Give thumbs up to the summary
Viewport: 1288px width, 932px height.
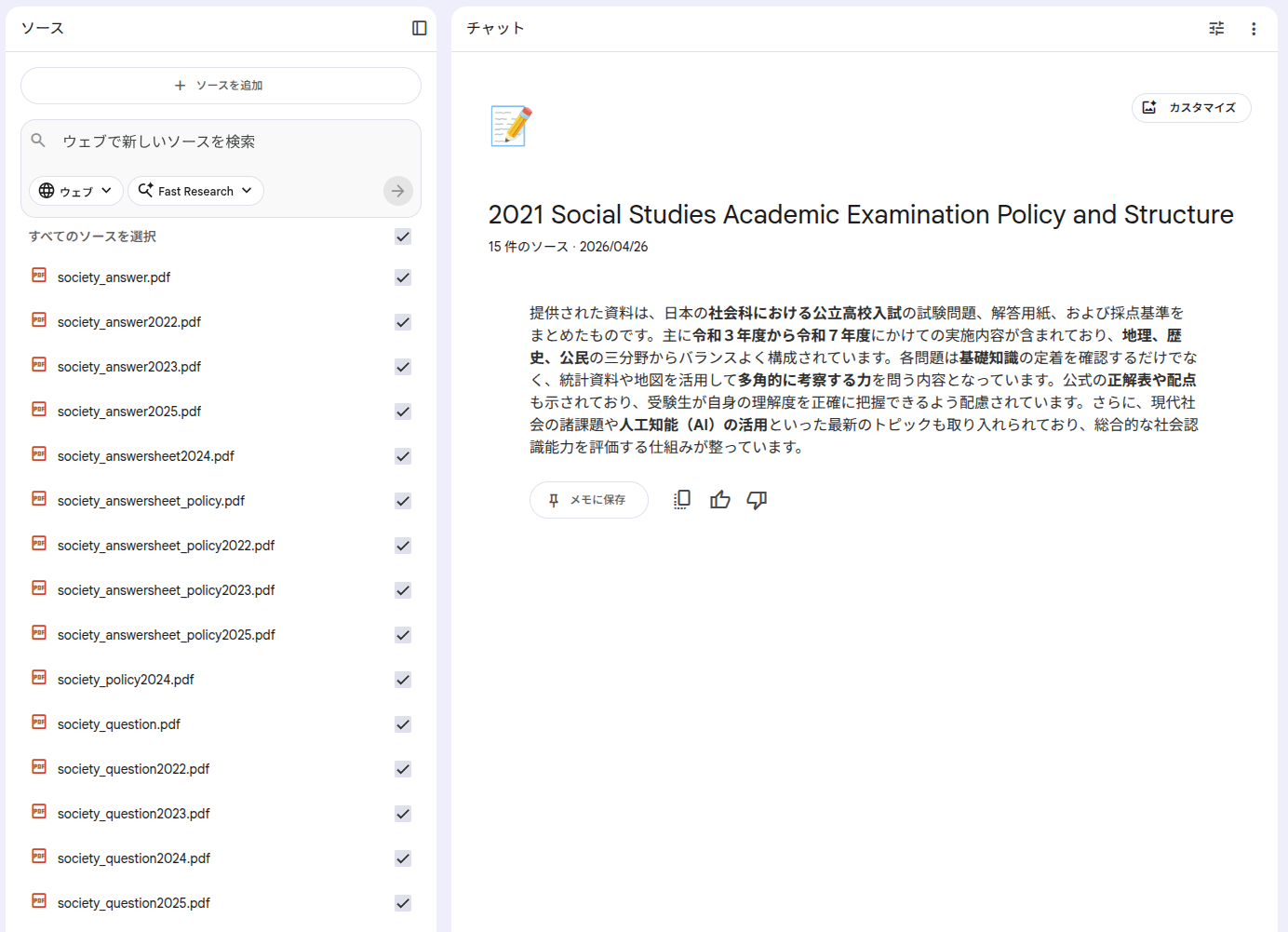click(720, 500)
